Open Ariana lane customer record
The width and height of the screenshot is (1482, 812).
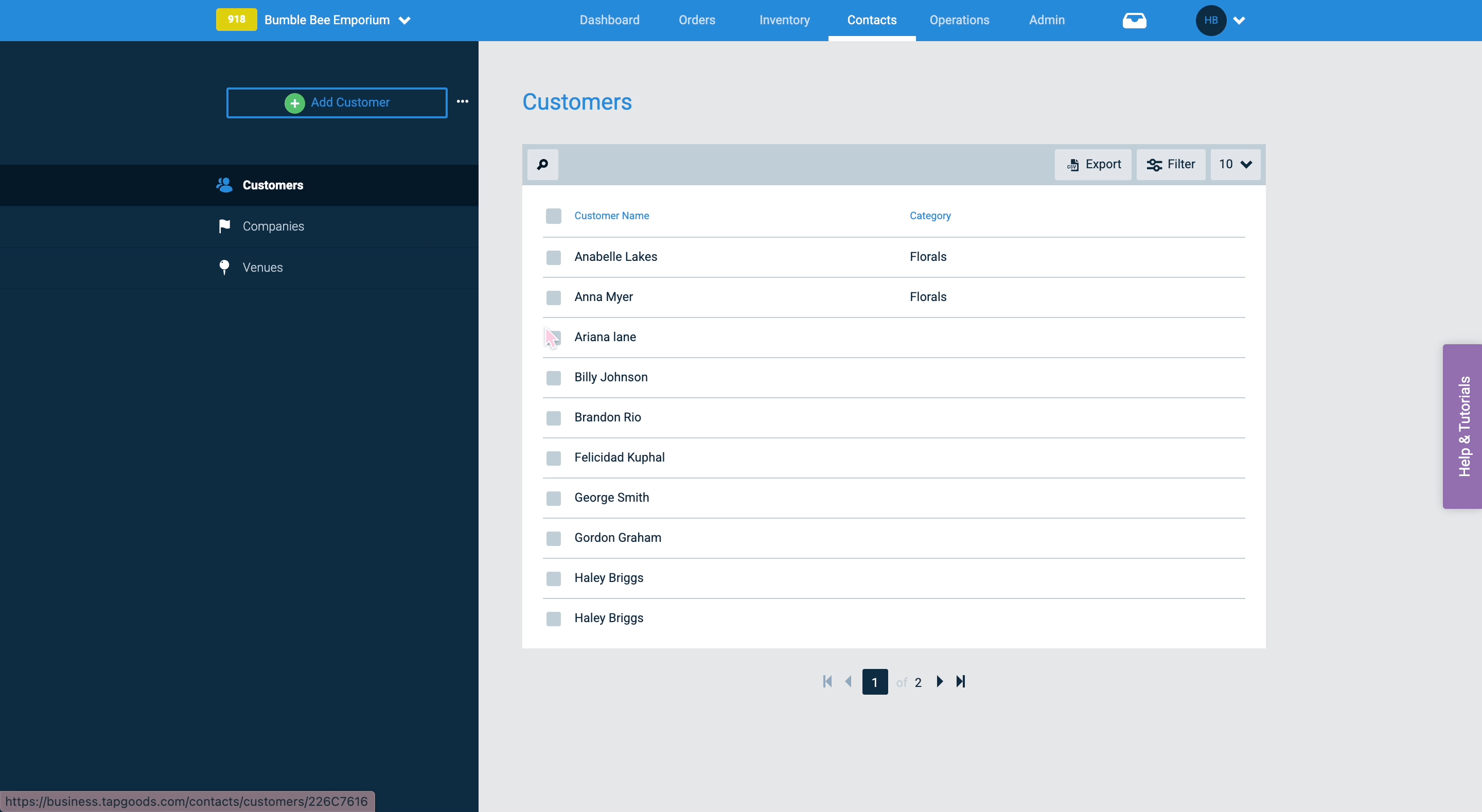(x=605, y=337)
